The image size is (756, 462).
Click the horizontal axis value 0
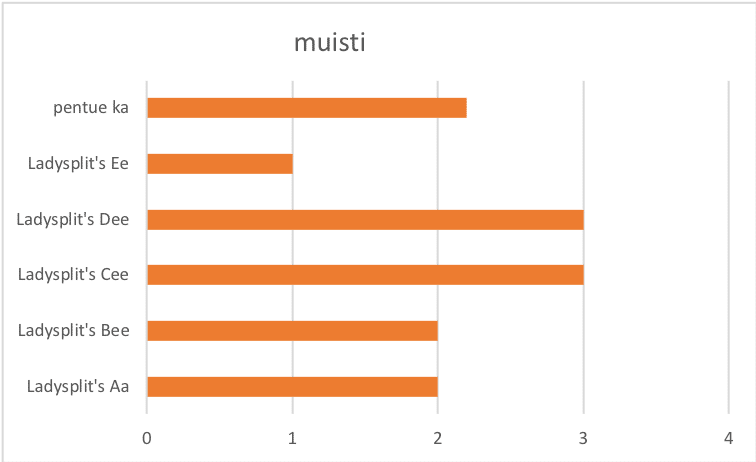[x=147, y=438]
